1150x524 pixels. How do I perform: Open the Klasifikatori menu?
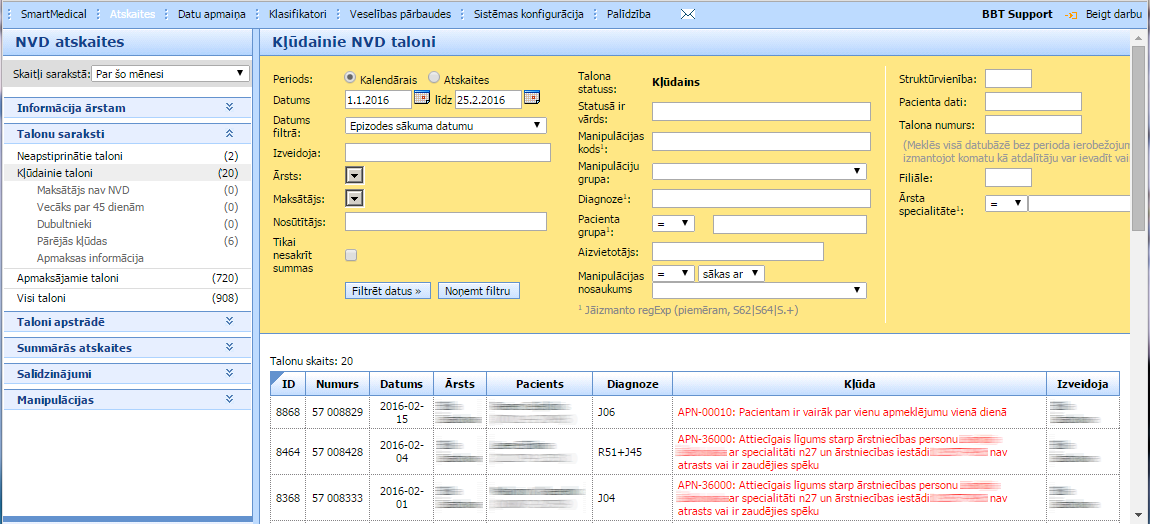click(298, 15)
